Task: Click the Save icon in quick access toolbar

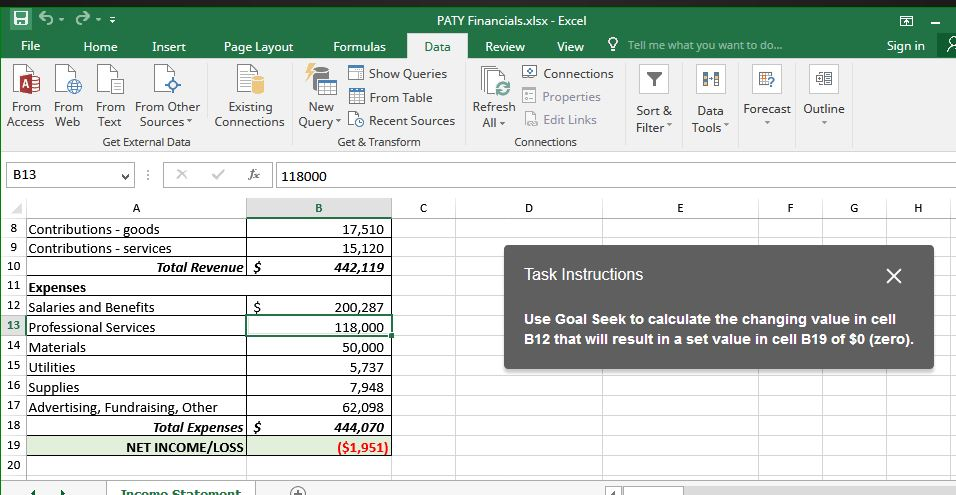Action: 21,19
